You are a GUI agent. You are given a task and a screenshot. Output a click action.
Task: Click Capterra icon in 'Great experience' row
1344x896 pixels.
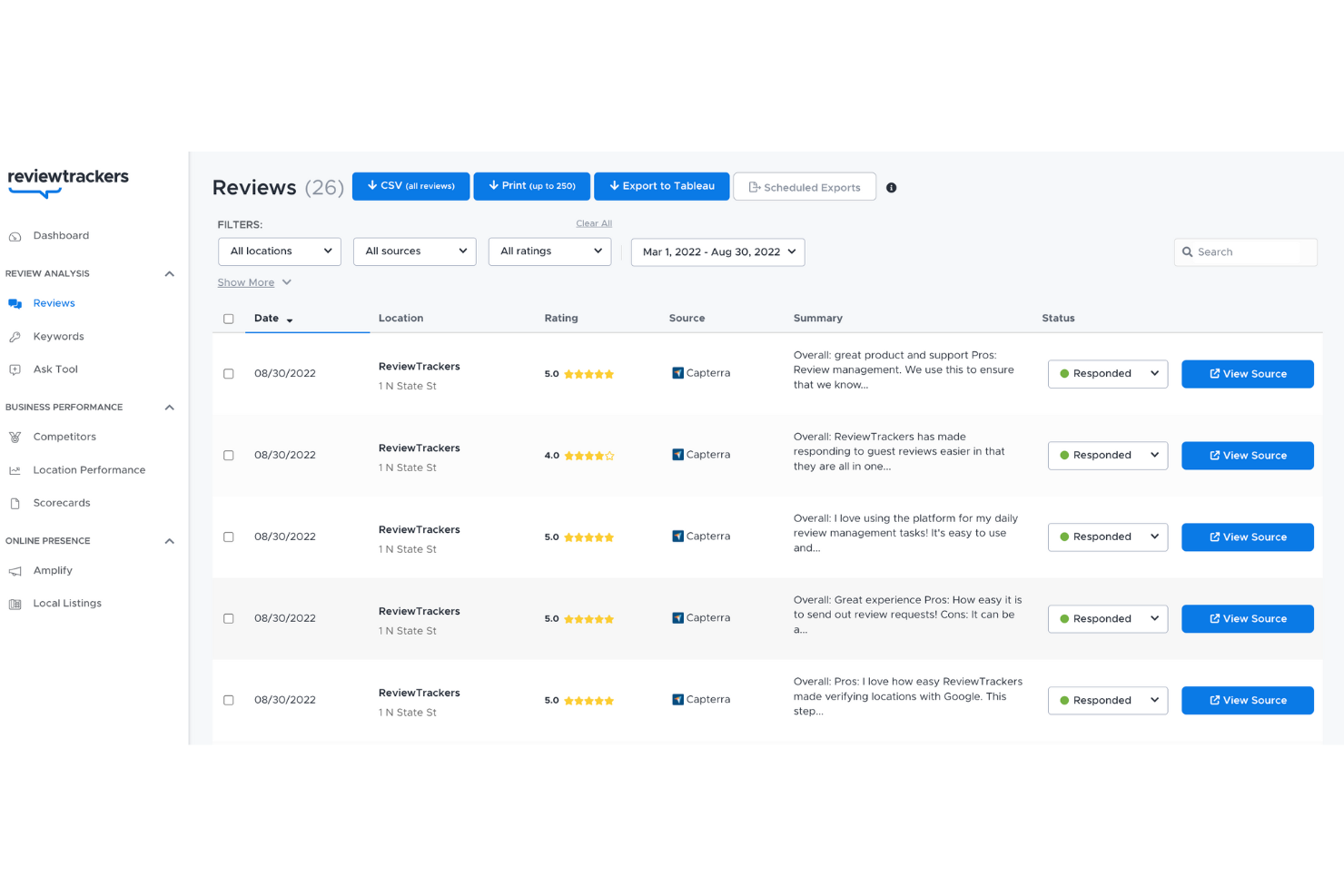coord(677,618)
